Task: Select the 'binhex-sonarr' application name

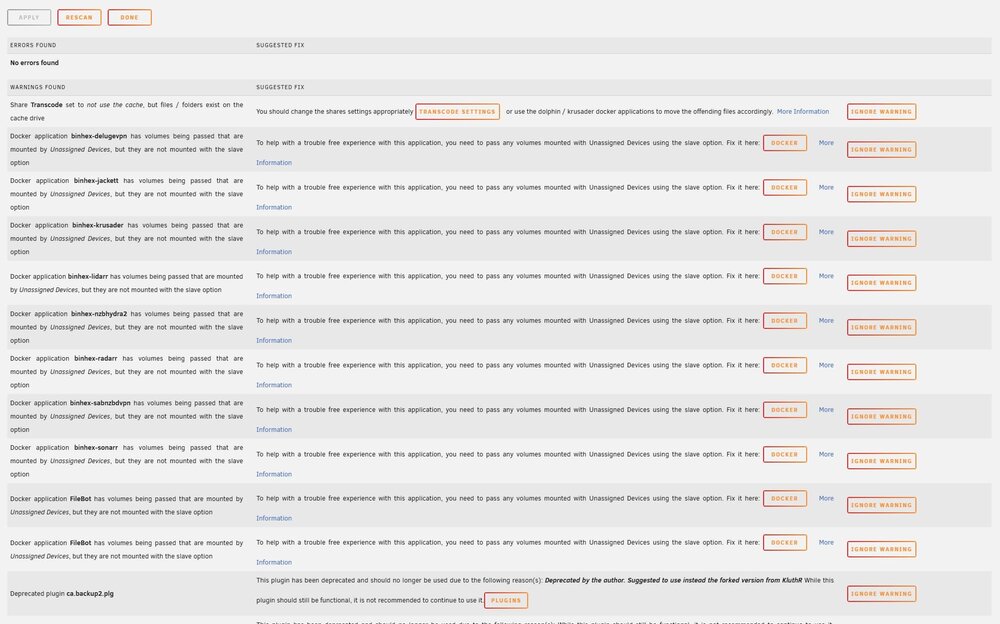Action: (x=96, y=448)
